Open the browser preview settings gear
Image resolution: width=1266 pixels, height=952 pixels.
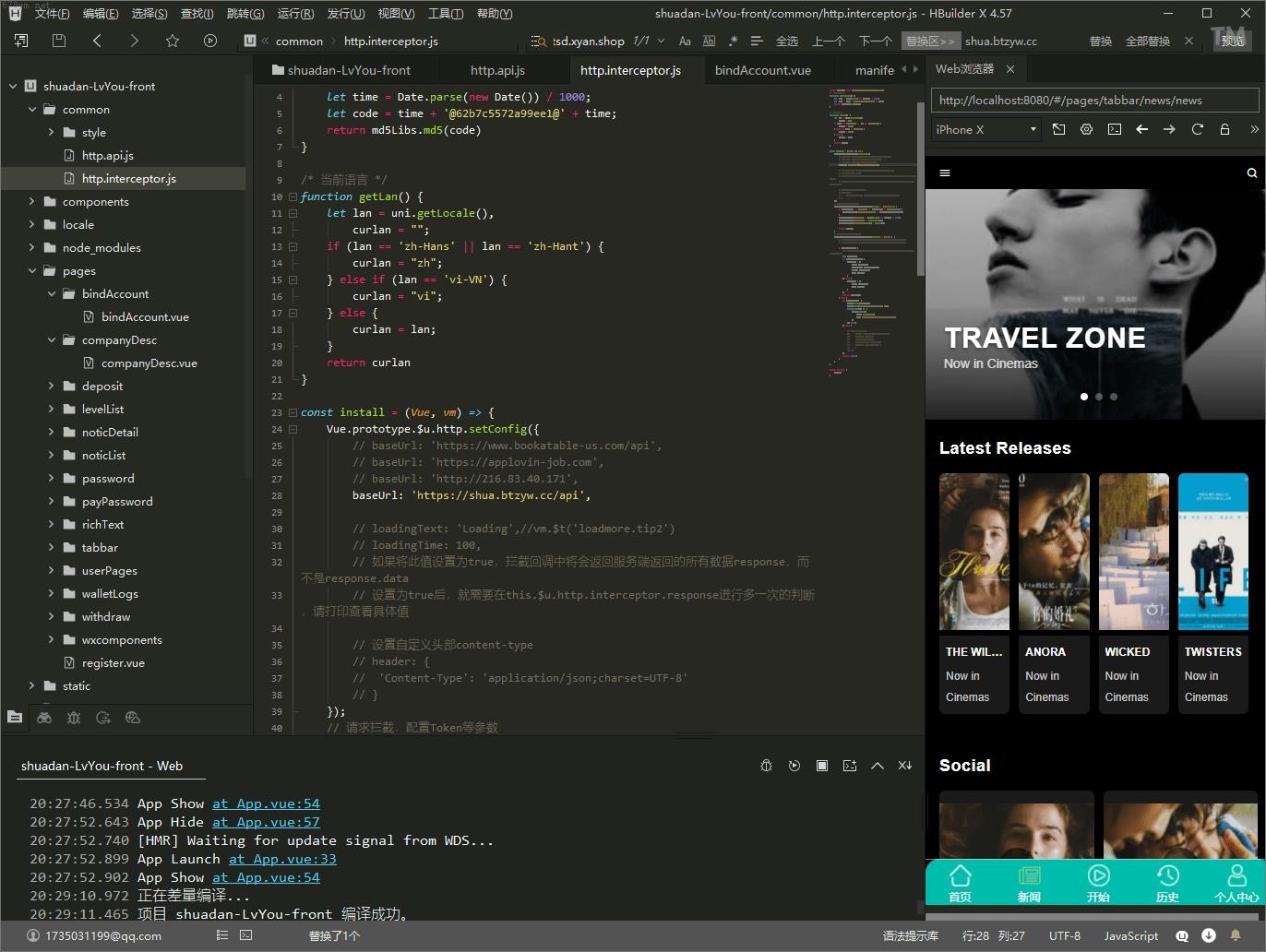click(1086, 129)
